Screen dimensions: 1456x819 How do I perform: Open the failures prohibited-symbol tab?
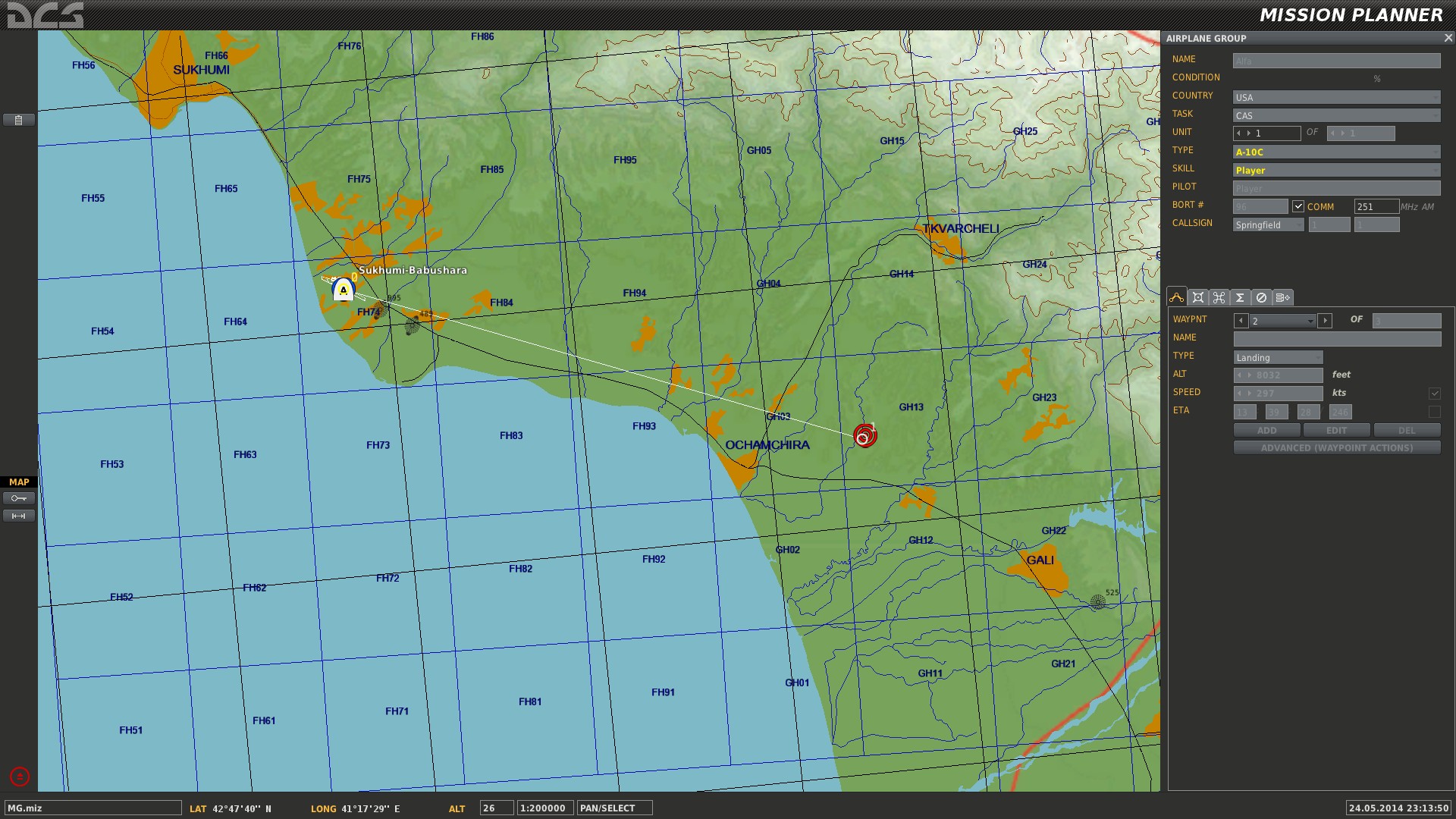click(x=1261, y=297)
